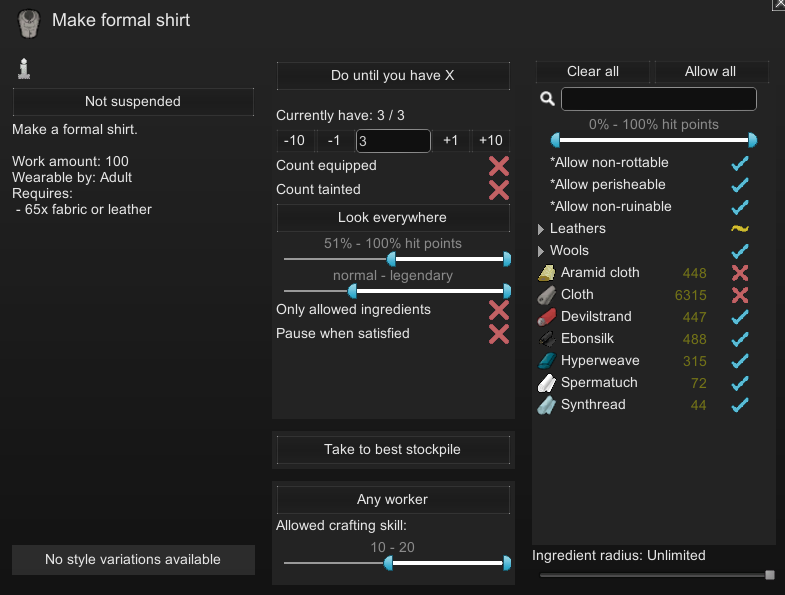Screen dimensions: 785x595
Task: Click the material search input field
Action: point(659,99)
